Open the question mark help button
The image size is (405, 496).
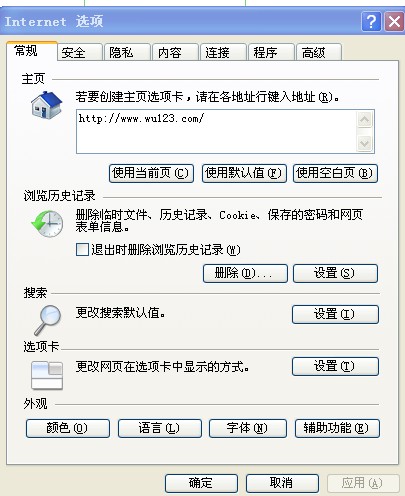click(371, 22)
